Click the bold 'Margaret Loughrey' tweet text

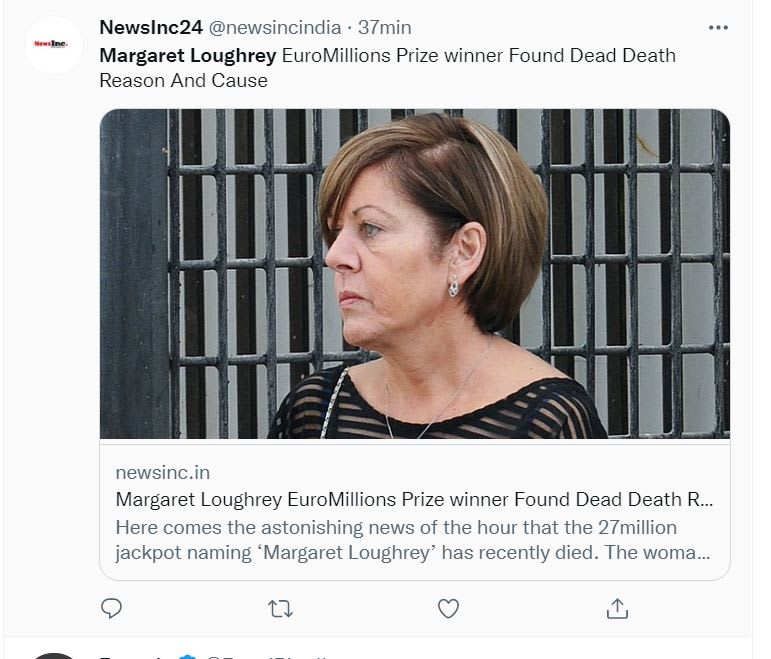pyautogui.click(x=189, y=55)
